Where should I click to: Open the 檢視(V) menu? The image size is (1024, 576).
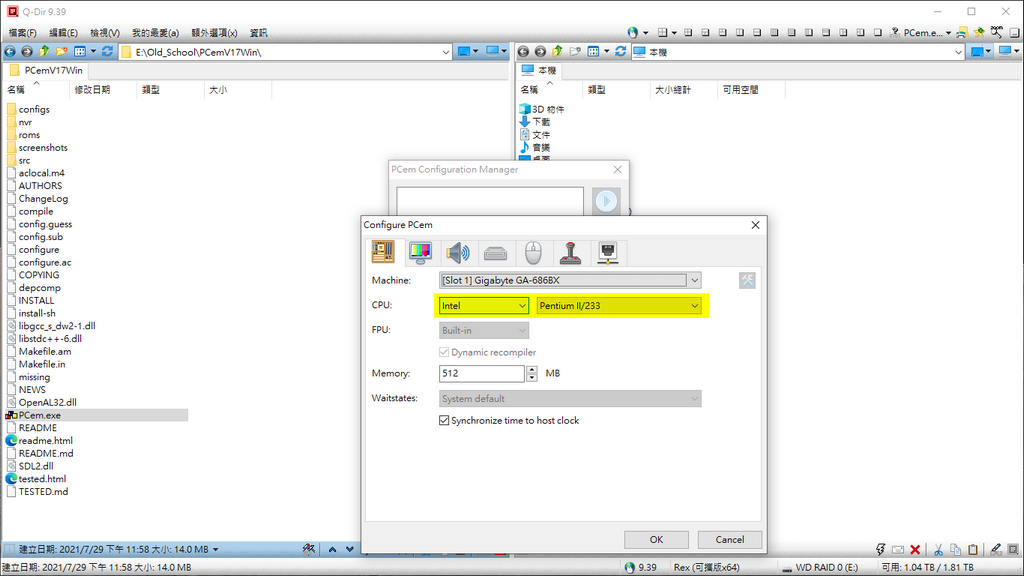[104, 33]
